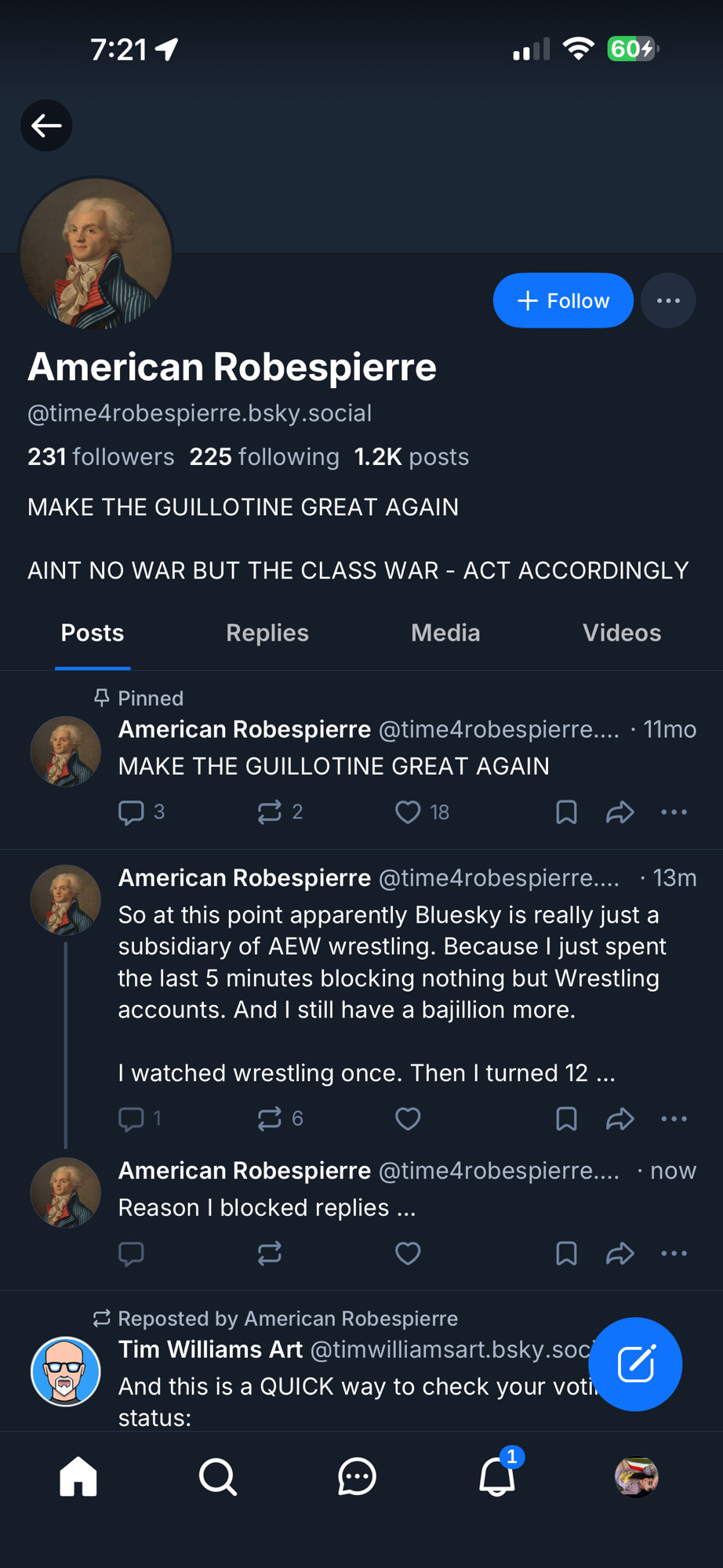Viewport: 723px width, 1568px height.
Task: Tap the back arrow button
Action: tap(46, 125)
